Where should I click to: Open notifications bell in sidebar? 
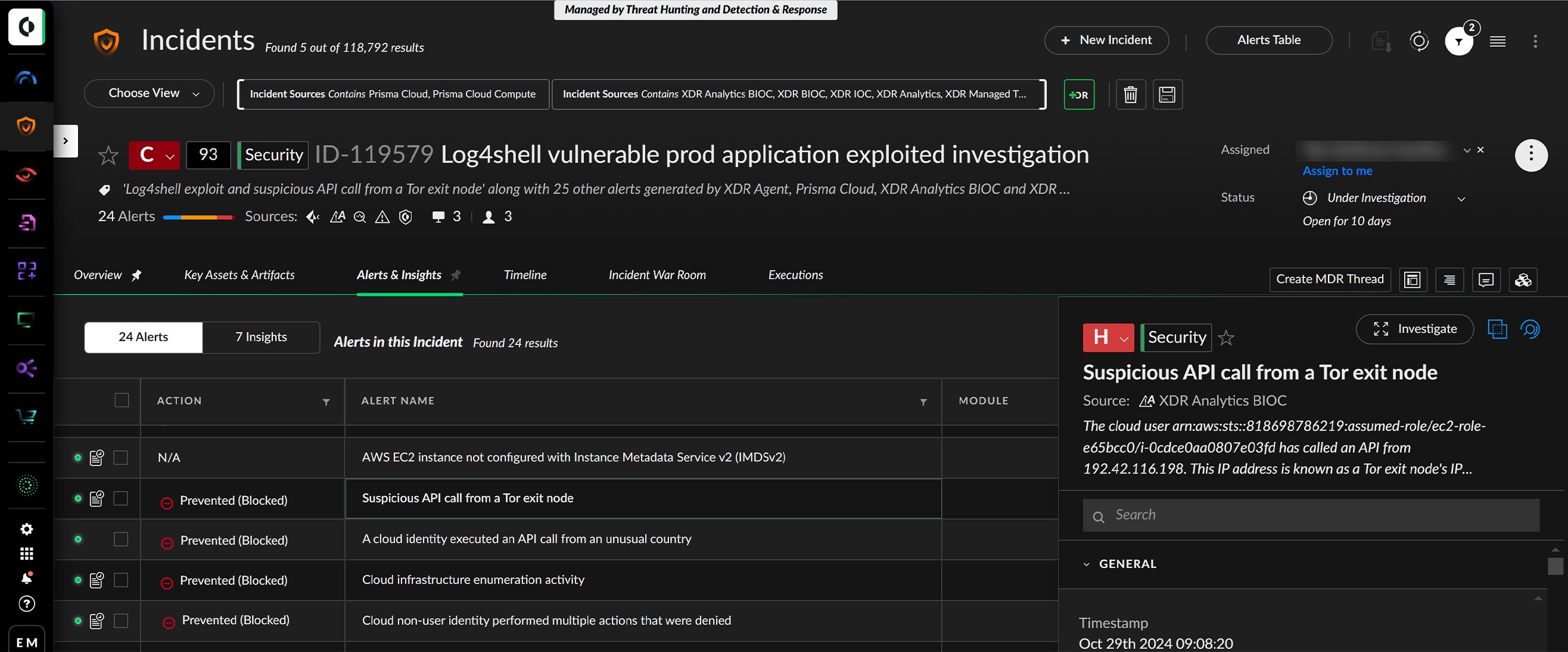pyautogui.click(x=27, y=578)
